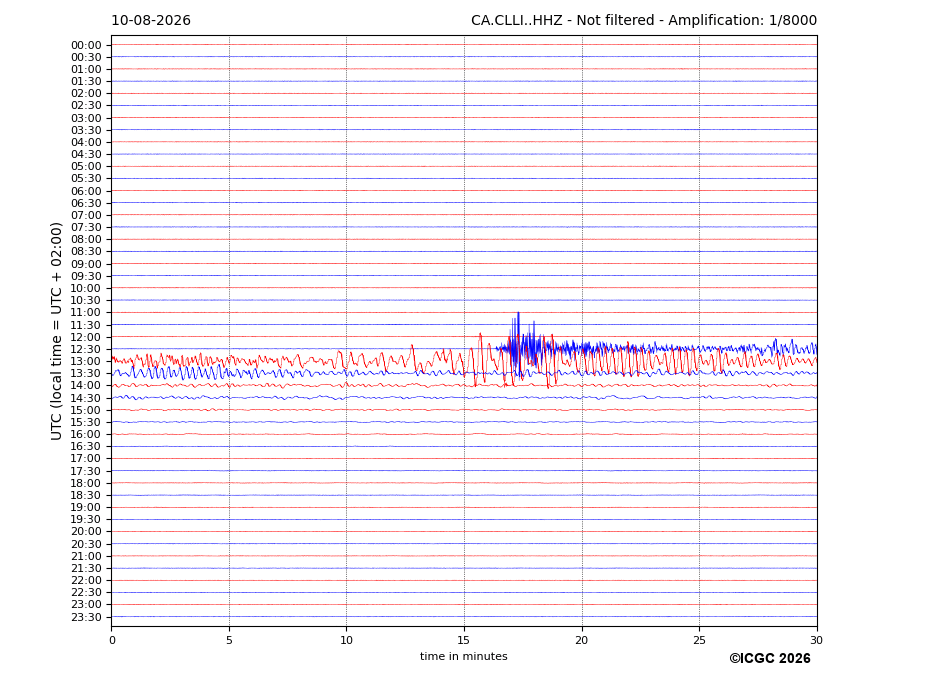927x696 pixels.
Task: Select the 11:30 time row label
Action: [86, 325]
